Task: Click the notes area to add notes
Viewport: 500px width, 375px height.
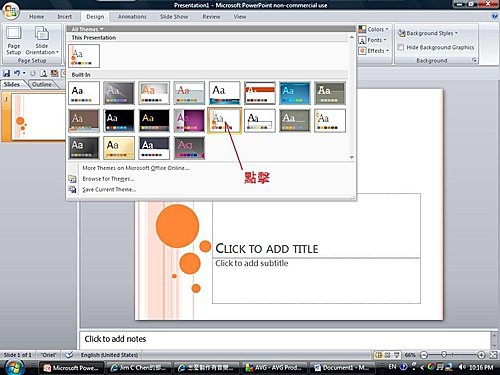Action: (x=285, y=339)
